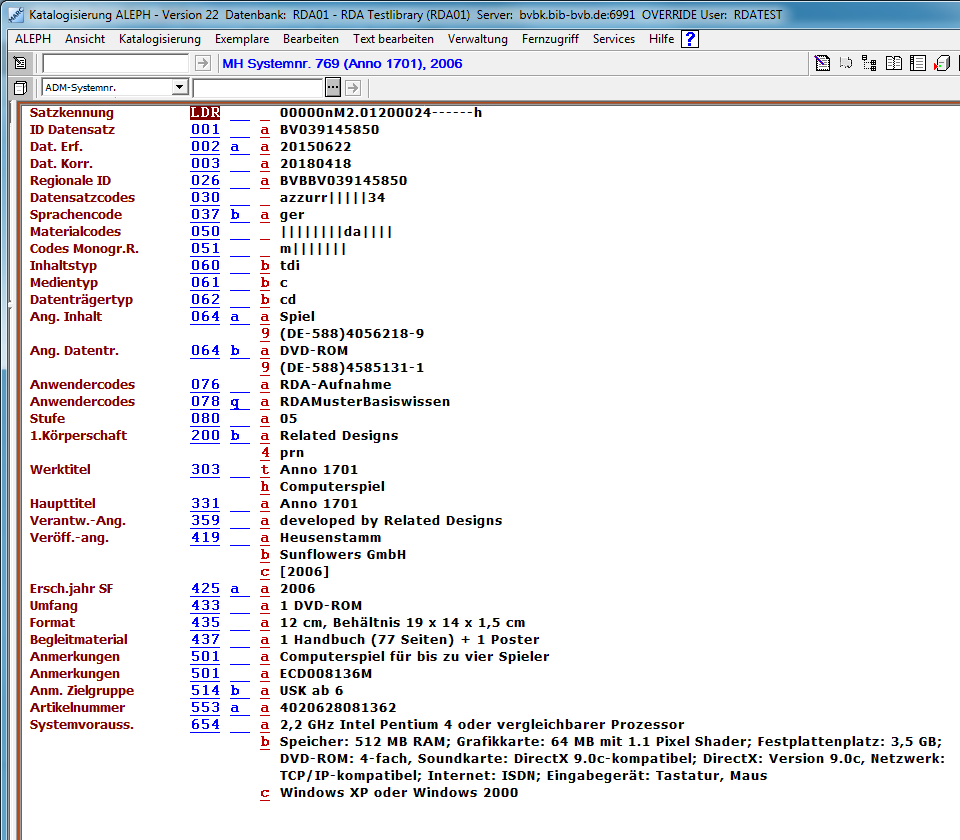Click field tag 654 for Systemvorauss.
The height and width of the screenshot is (840, 960).
(x=205, y=725)
